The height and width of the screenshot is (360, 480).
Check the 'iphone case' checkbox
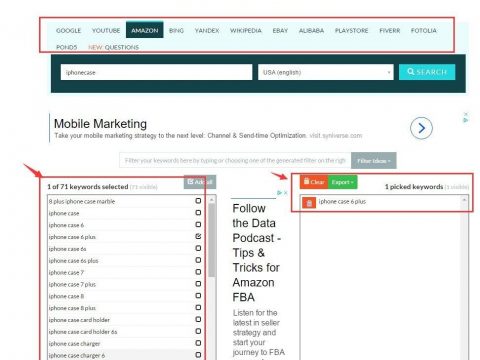tap(198, 213)
